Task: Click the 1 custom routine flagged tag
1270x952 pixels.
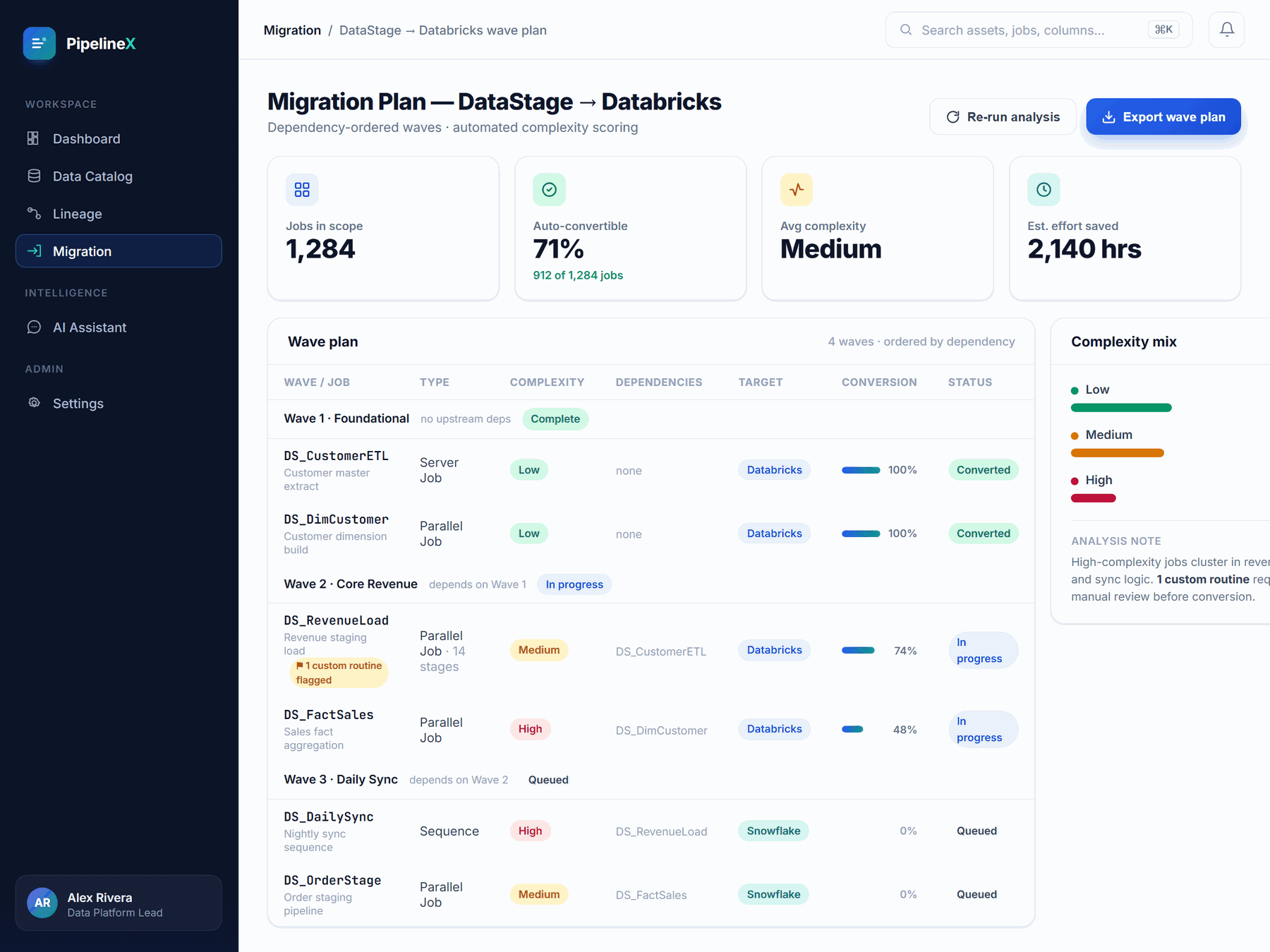Action: 339,673
